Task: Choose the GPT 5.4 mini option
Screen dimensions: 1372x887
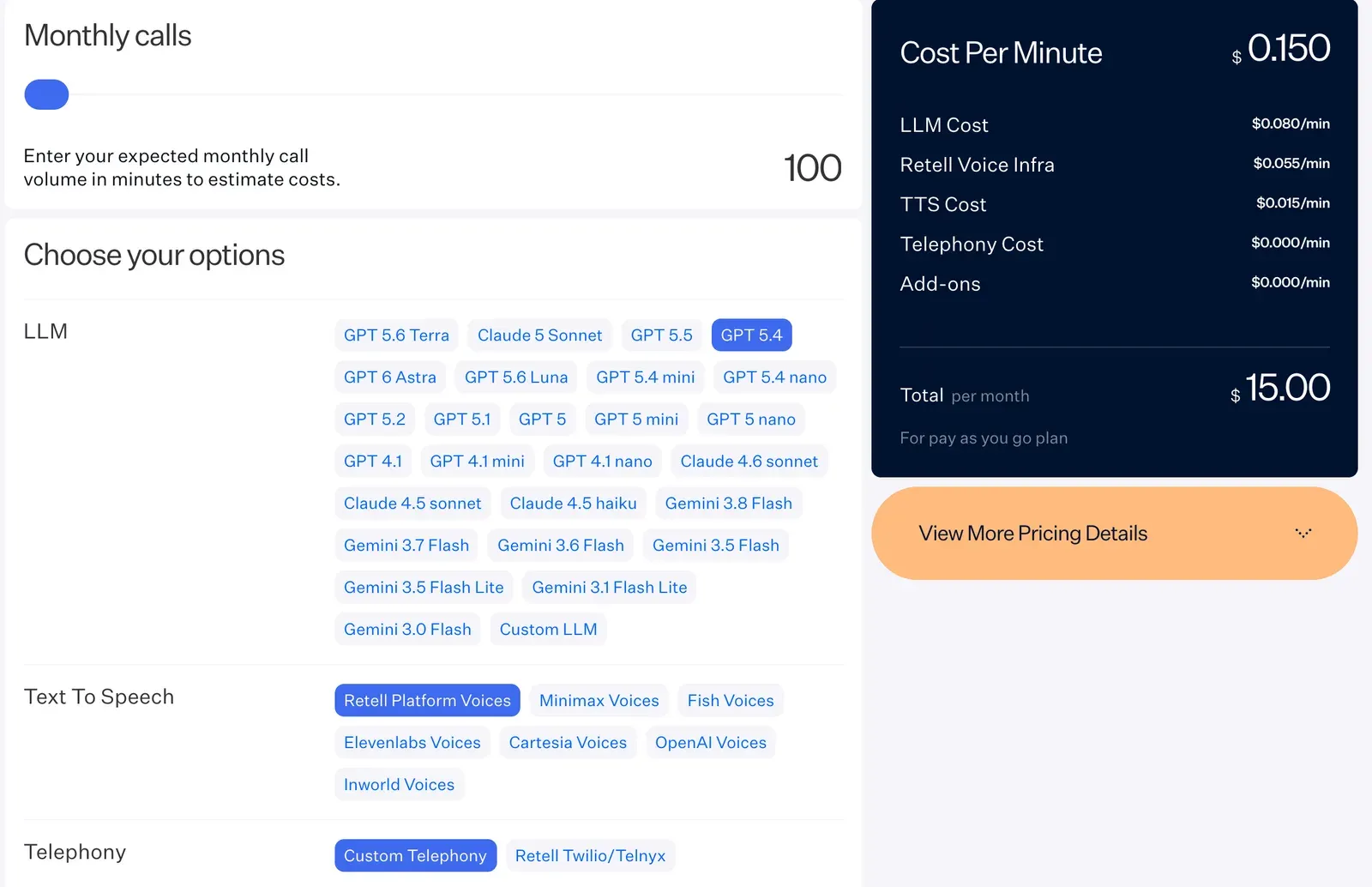Action: pos(645,377)
